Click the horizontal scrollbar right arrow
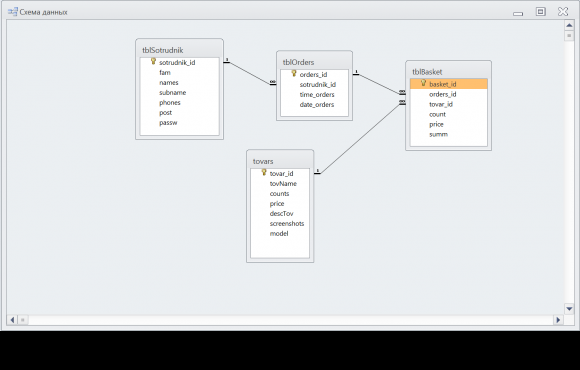Image resolution: width=580 pixels, height=370 pixels. click(558, 320)
